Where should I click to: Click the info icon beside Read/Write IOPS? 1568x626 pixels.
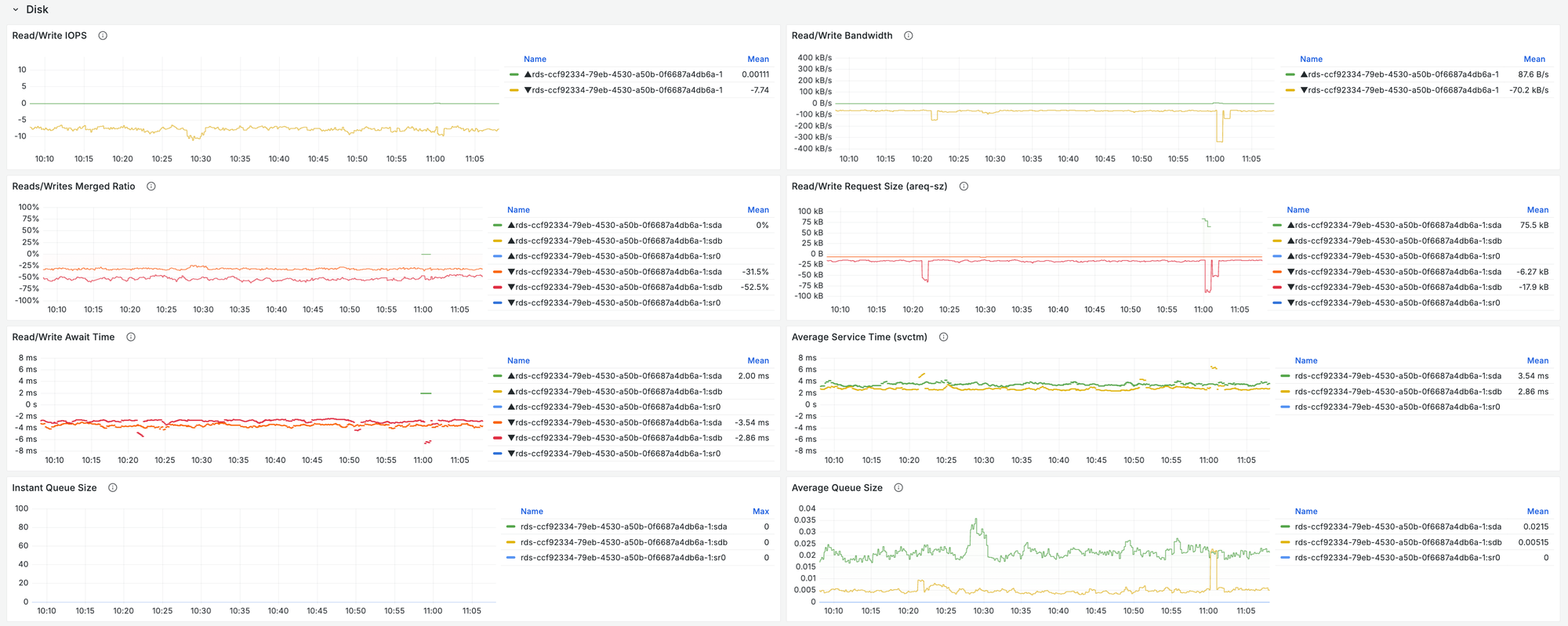click(103, 36)
